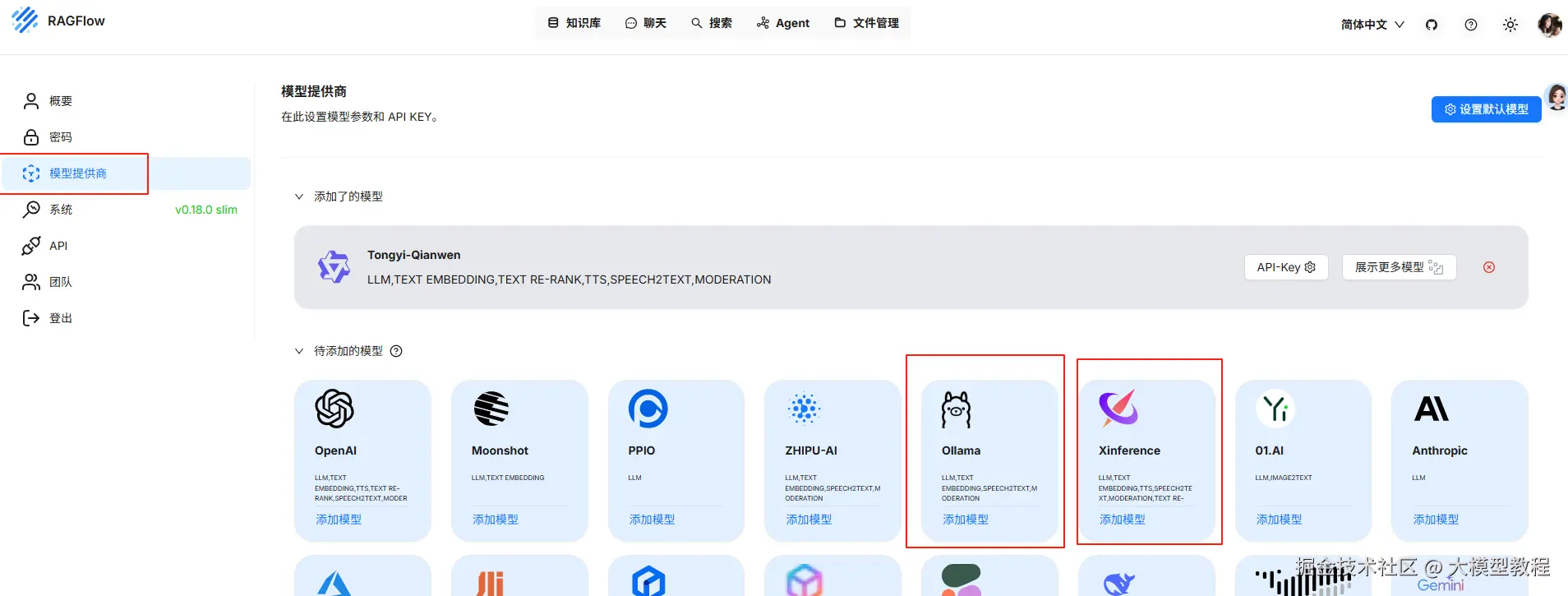1568x596 pixels.
Task: Switch to the 聊天 tab
Action: pyautogui.click(x=646, y=23)
